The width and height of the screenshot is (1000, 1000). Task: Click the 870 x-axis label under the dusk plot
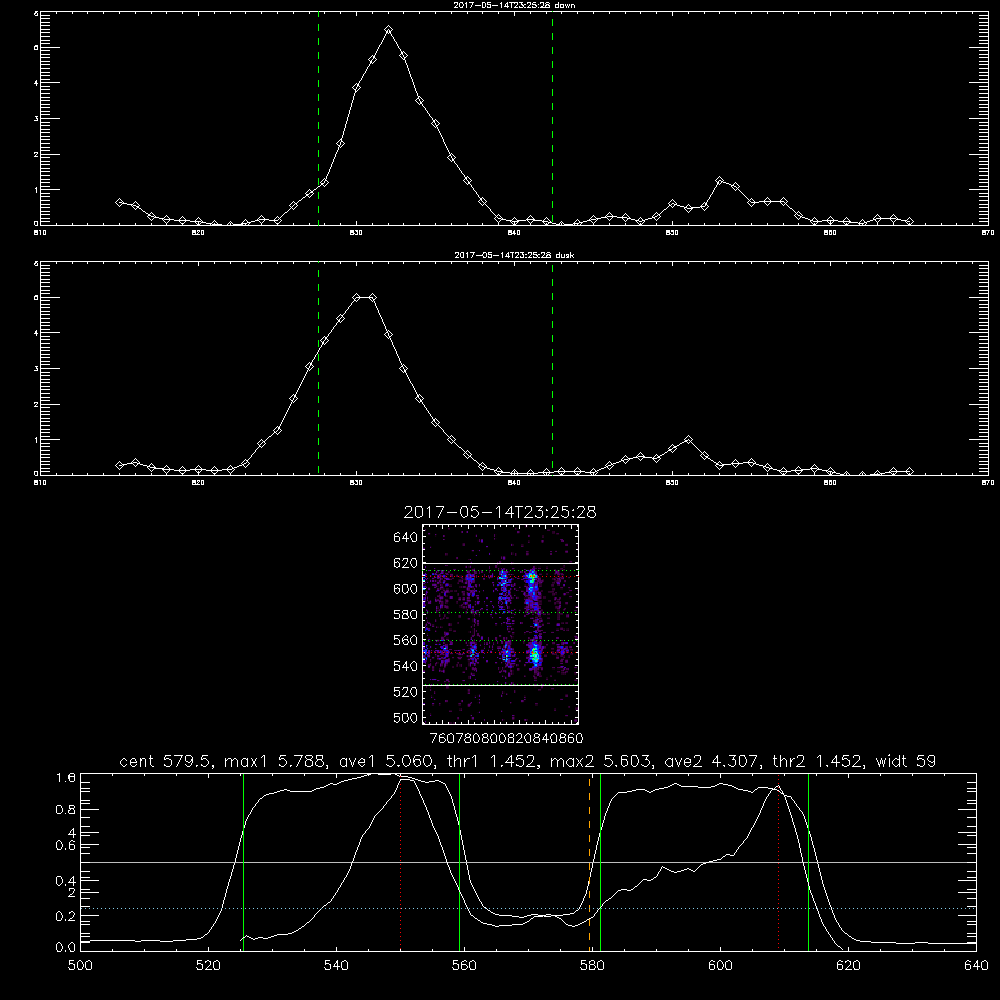pyautogui.click(x=988, y=483)
